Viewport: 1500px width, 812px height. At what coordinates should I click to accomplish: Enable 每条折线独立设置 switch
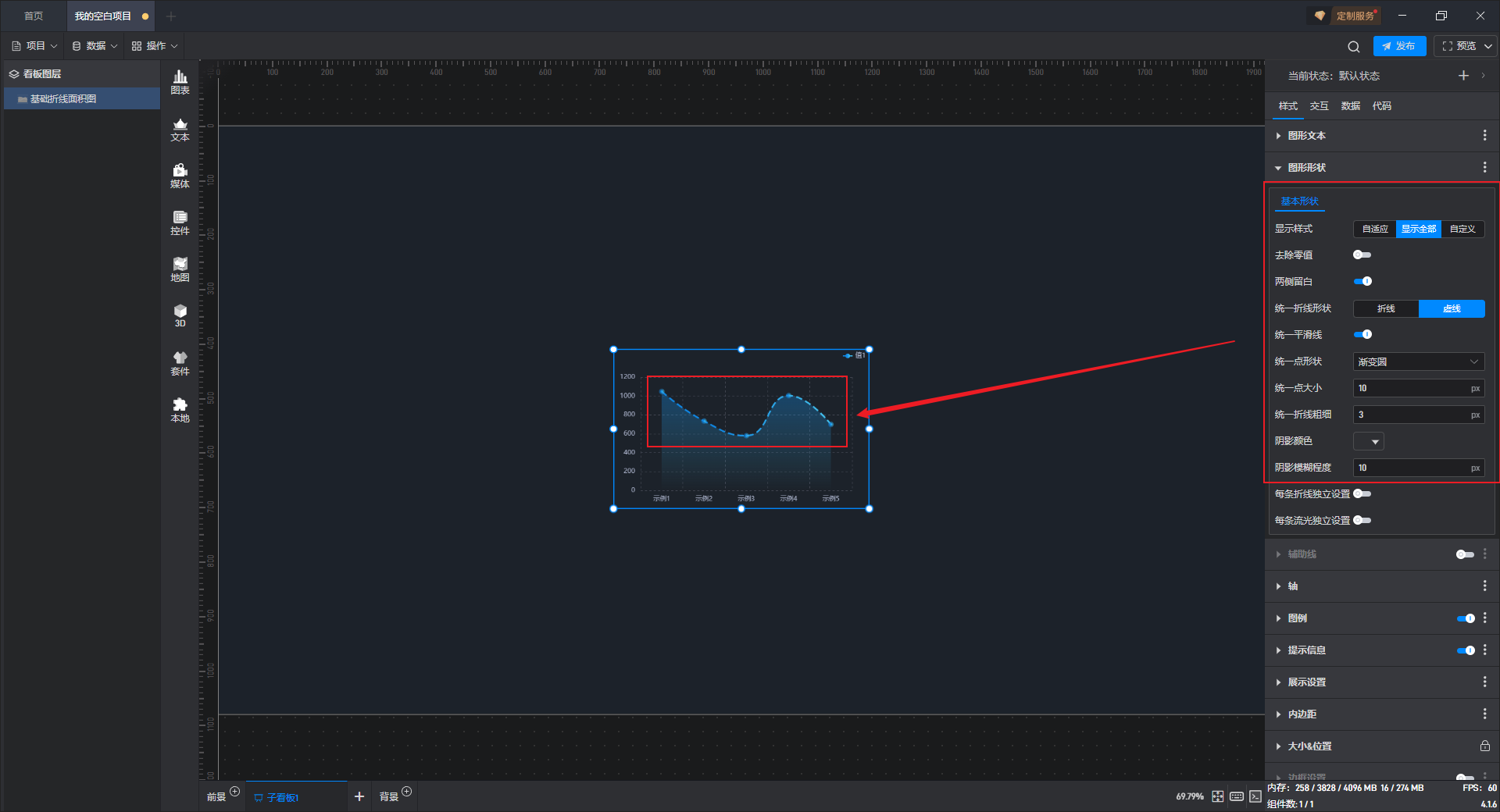click(1362, 494)
